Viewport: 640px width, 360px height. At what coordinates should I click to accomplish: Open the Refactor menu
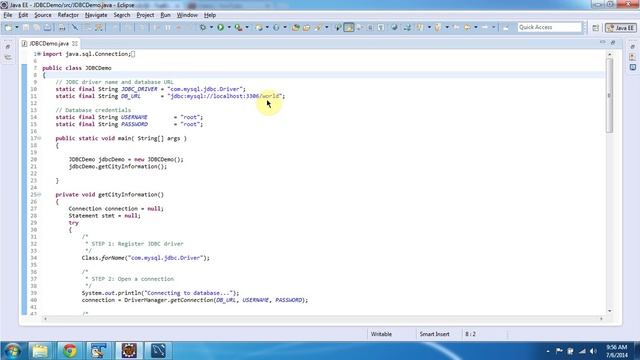(68, 15)
